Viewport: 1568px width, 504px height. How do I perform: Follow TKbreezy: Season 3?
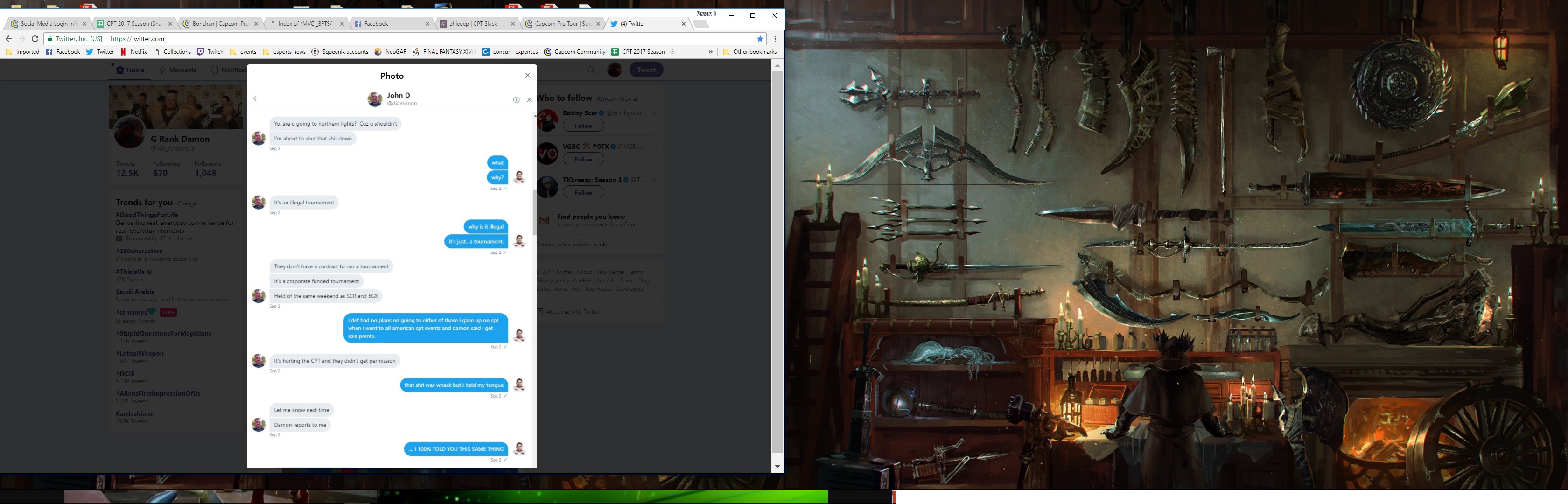(x=583, y=192)
